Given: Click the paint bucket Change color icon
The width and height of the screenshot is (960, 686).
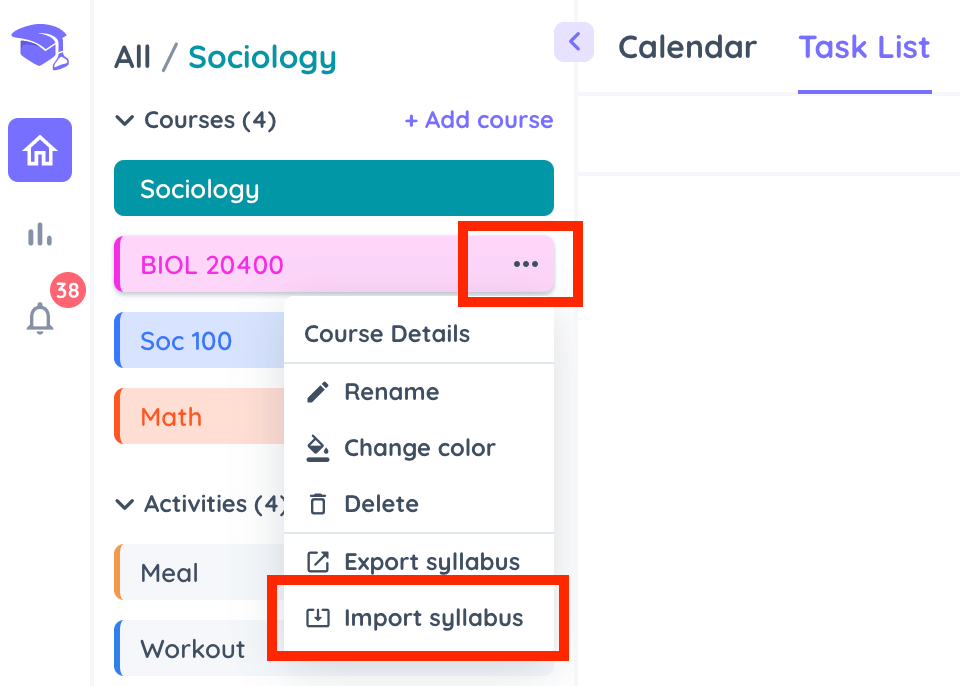Looking at the screenshot, I should point(318,448).
